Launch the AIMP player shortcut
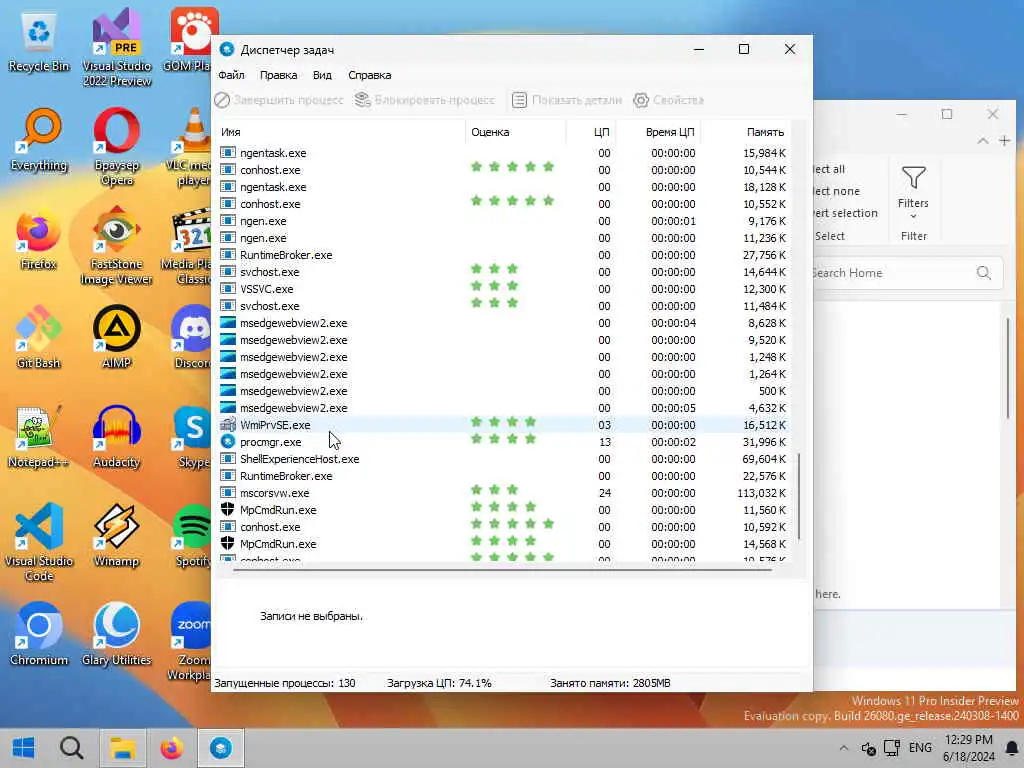Screen dimensions: 1024x768 click(x=116, y=338)
